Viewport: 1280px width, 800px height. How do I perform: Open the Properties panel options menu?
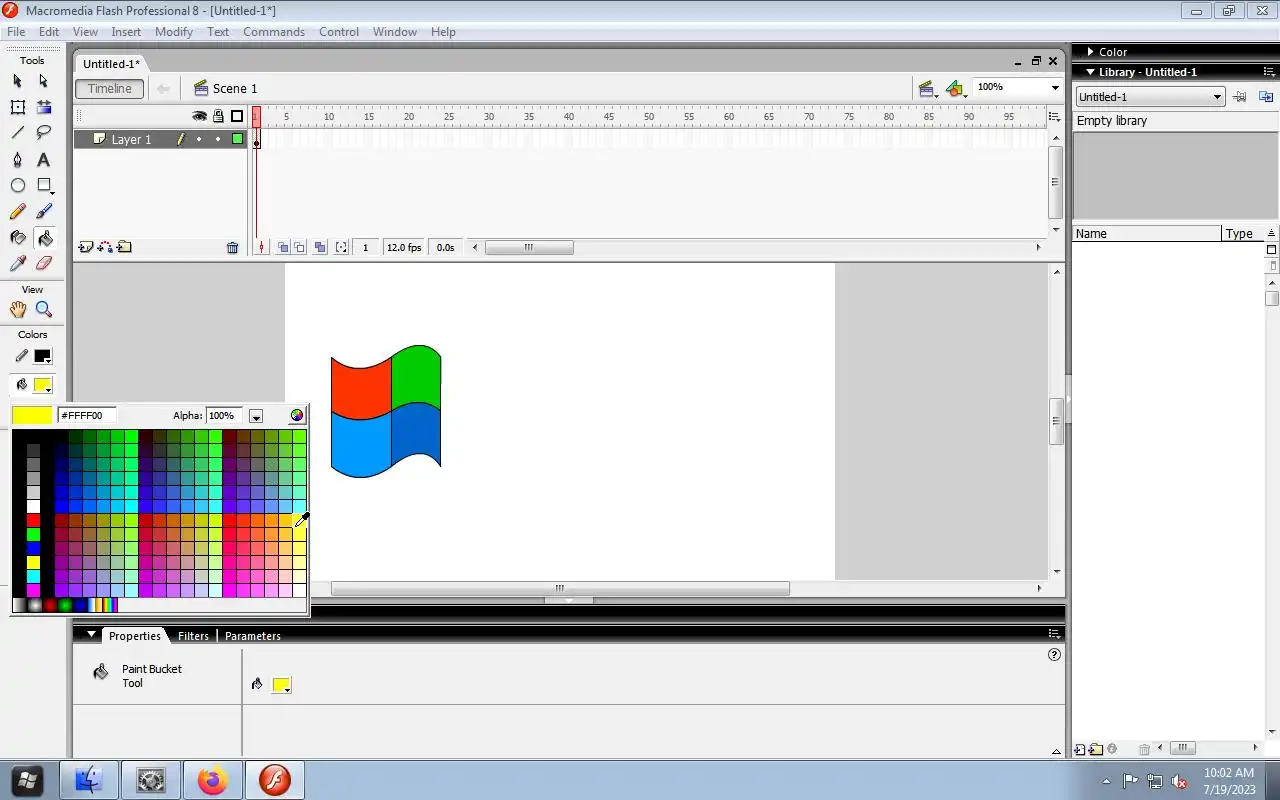coord(1054,633)
